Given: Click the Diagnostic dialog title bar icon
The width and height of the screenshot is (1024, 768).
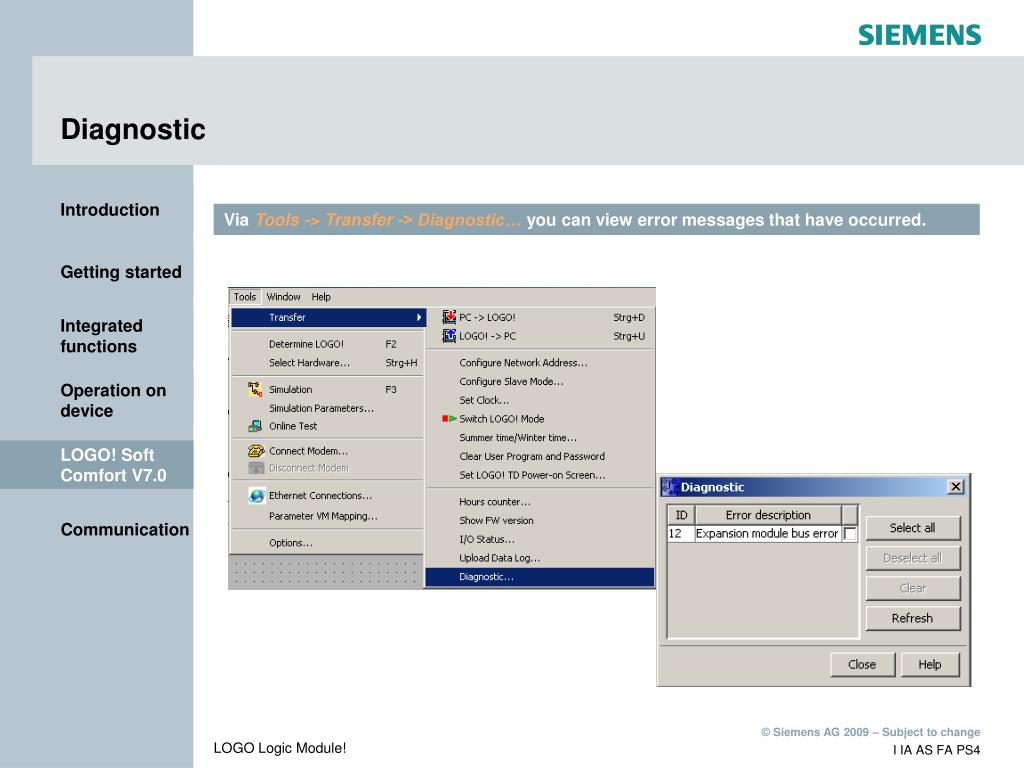Looking at the screenshot, I should coord(669,487).
